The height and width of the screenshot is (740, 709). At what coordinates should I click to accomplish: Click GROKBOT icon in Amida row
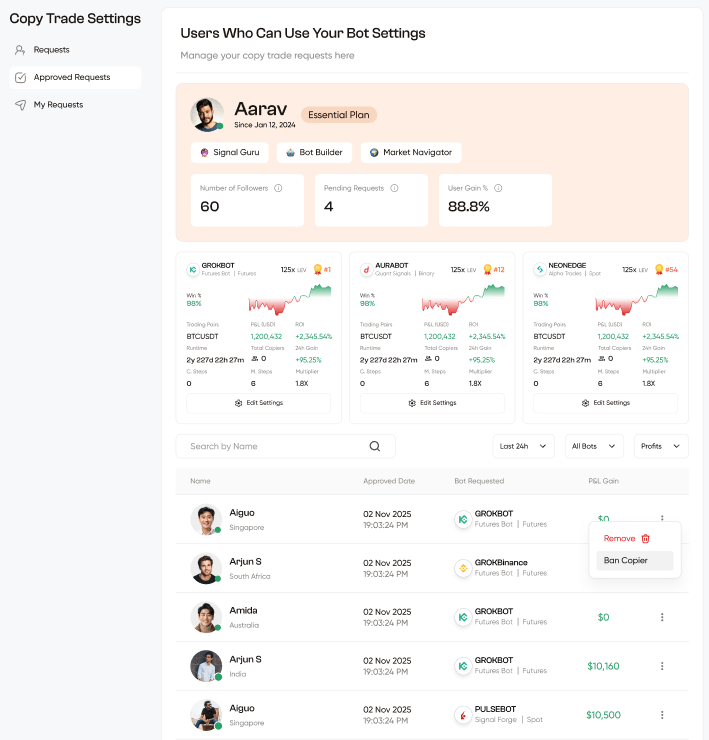pos(463,617)
